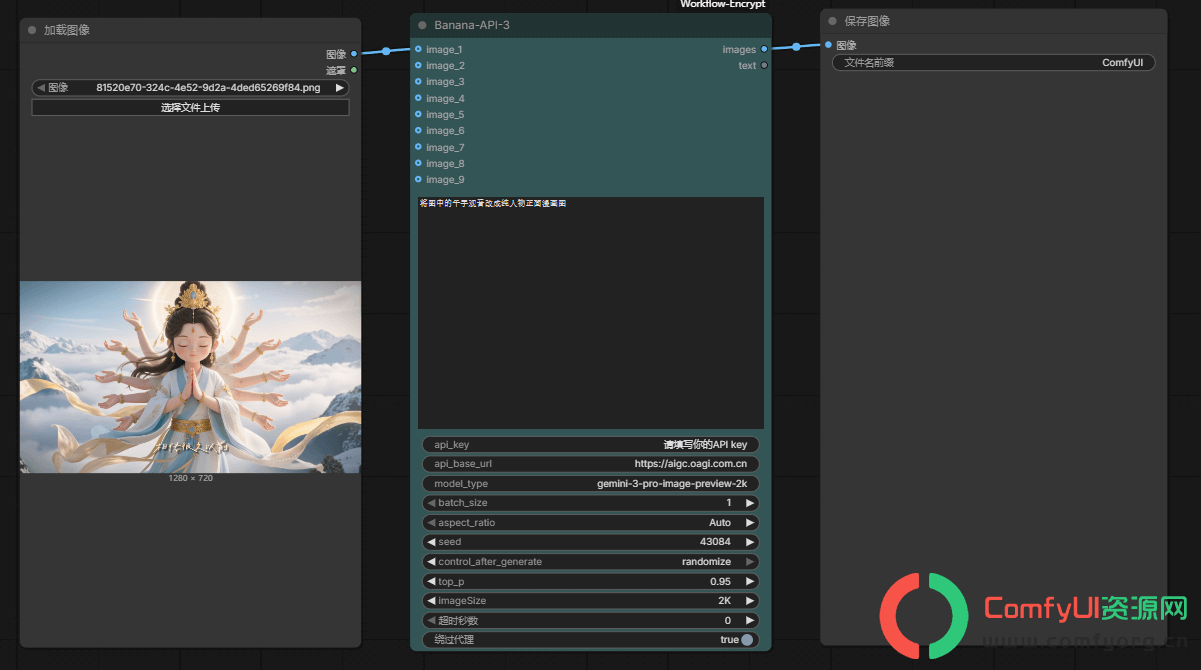Click the 加载图像 node title
The height and width of the screenshot is (670, 1201).
[x=66, y=30]
